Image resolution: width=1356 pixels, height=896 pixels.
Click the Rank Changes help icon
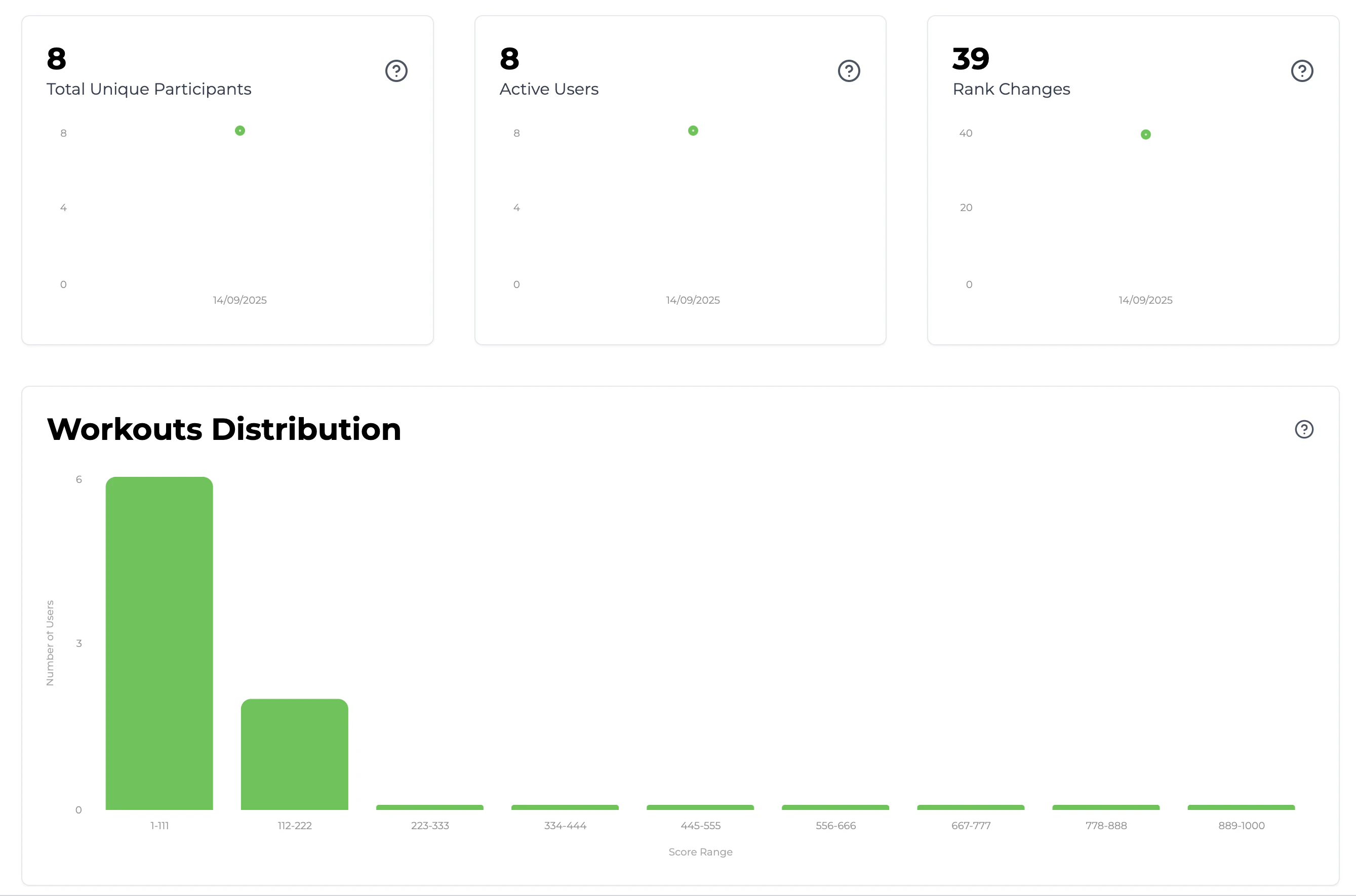tap(1302, 71)
